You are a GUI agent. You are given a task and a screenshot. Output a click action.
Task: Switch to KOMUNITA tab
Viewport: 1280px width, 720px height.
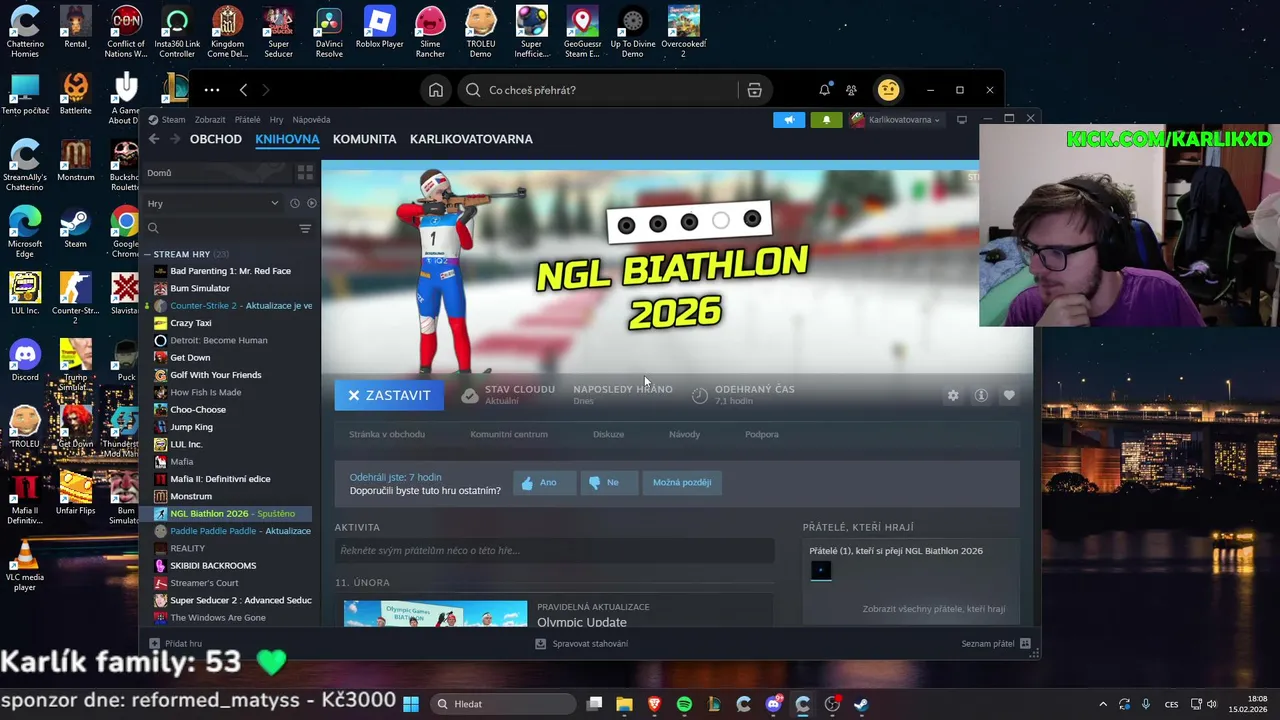tap(364, 139)
